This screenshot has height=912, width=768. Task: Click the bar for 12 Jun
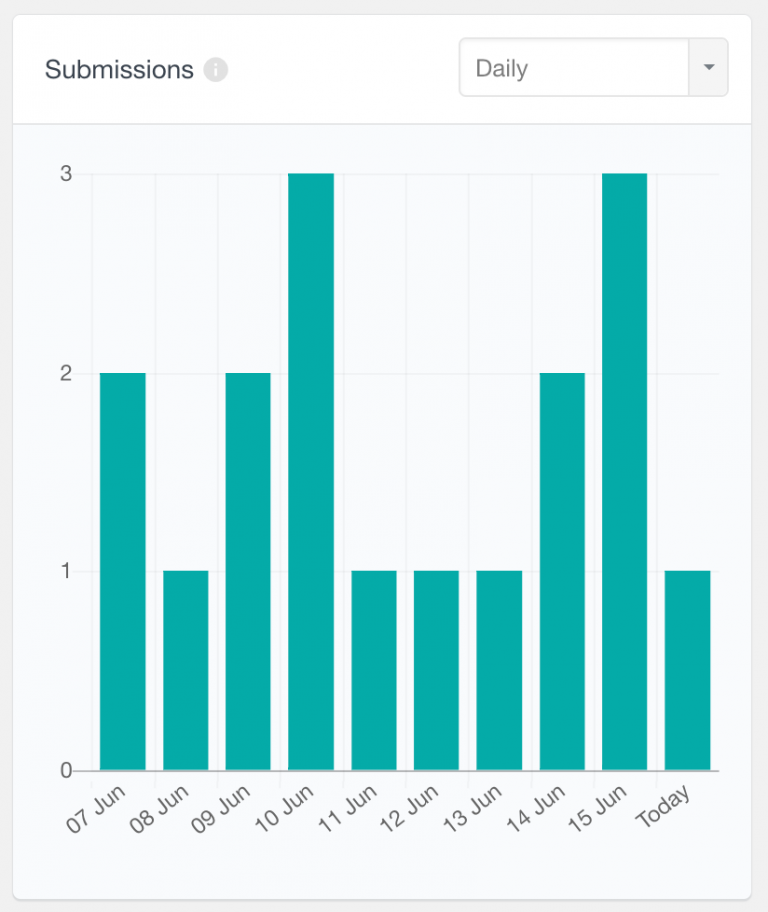click(x=436, y=670)
